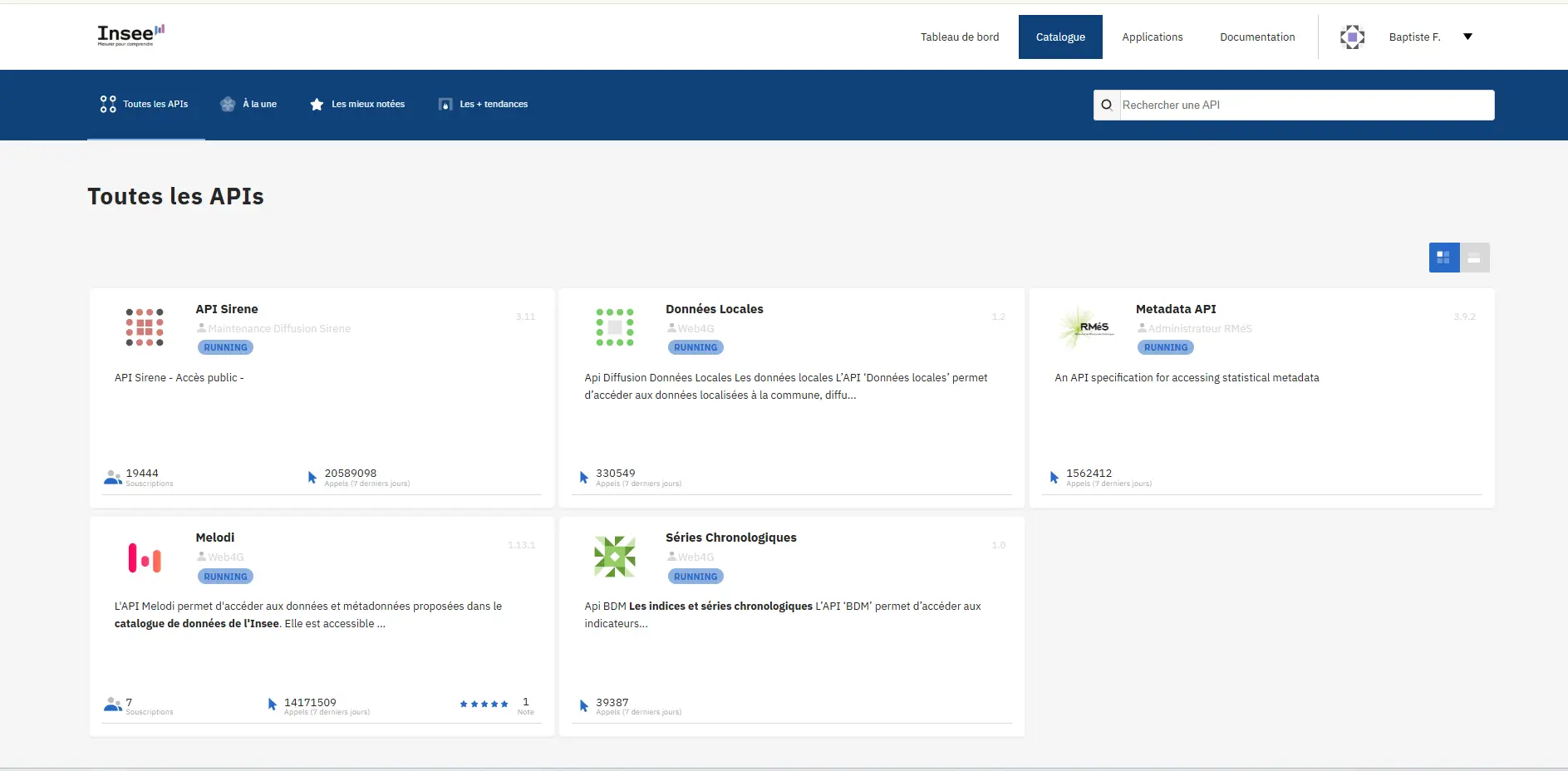This screenshot has height=771, width=1568.
Task: Click the Web4G owner of Séries Chronologiques
Action: coord(696,557)
